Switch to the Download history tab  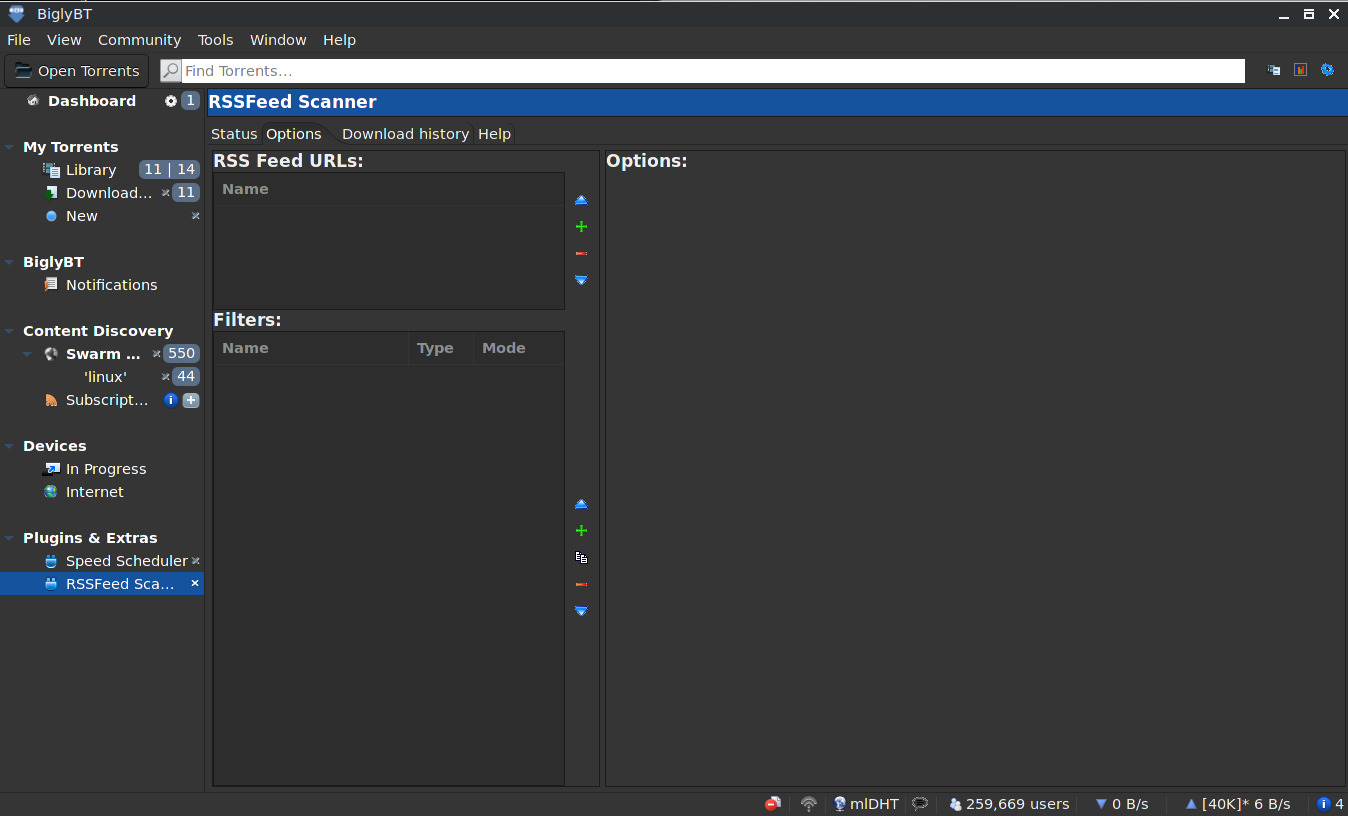[x=405, y=133]
